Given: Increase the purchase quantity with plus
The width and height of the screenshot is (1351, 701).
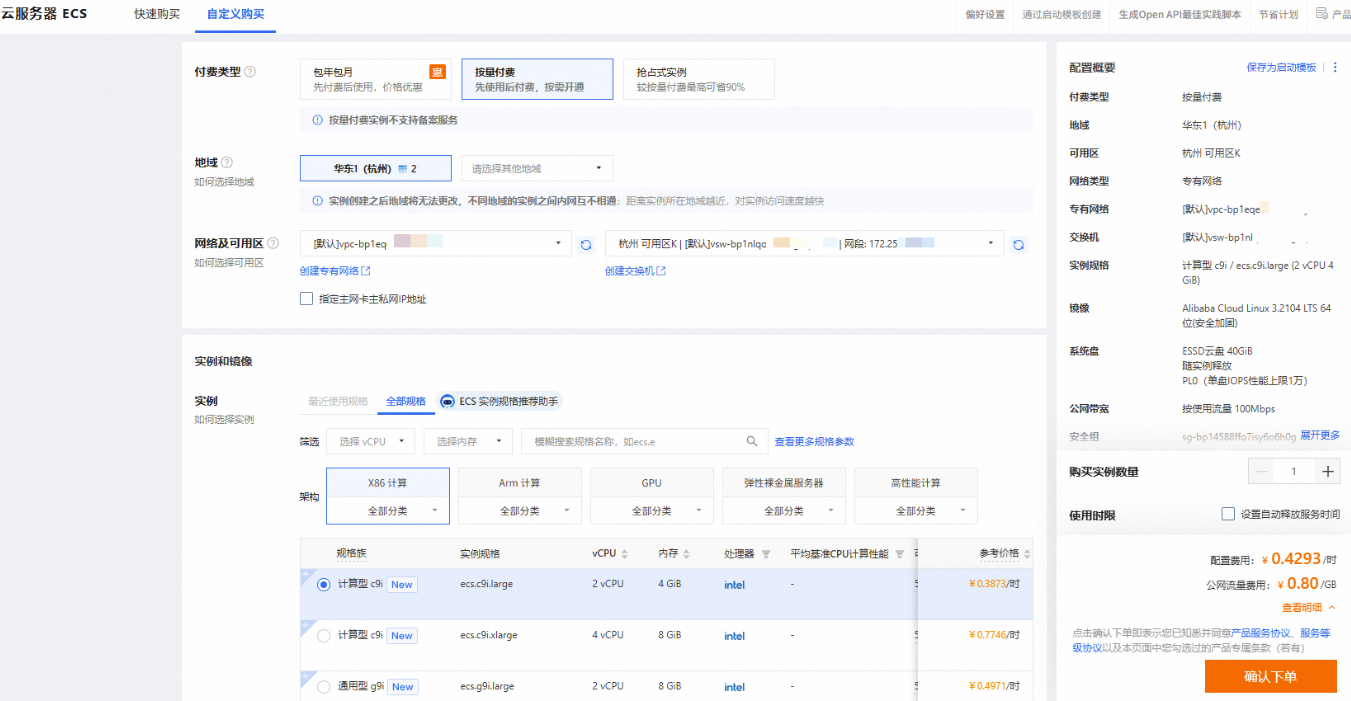Looking at the screenshot, I should coord(1328,472).
